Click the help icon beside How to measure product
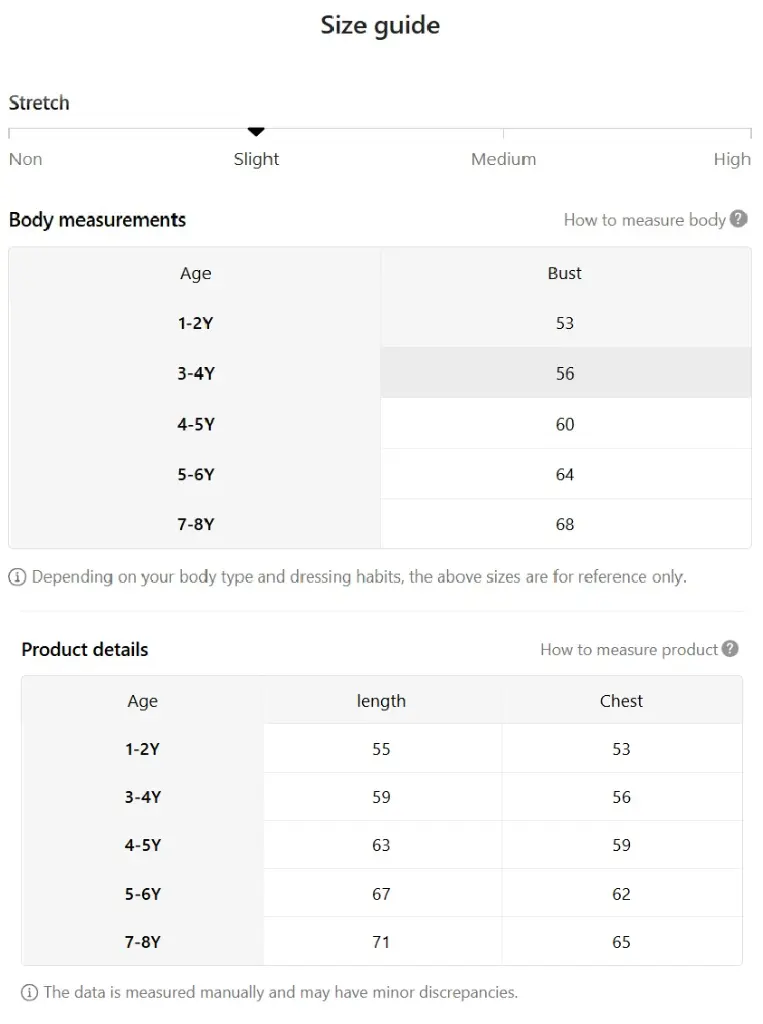This screenshot has height=1024, width=763. tap(731, 649)
